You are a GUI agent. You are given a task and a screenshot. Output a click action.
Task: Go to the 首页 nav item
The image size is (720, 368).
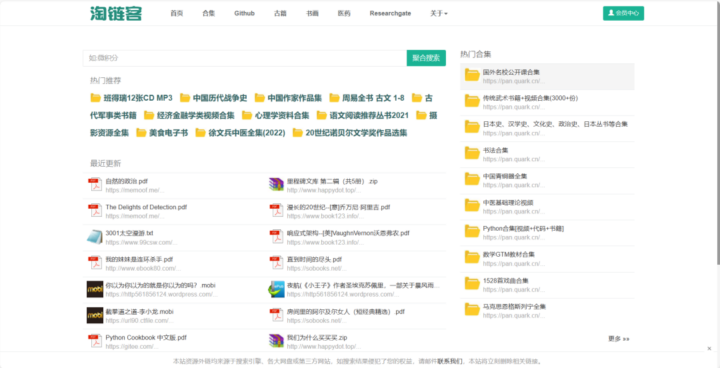tap(177, 13)
